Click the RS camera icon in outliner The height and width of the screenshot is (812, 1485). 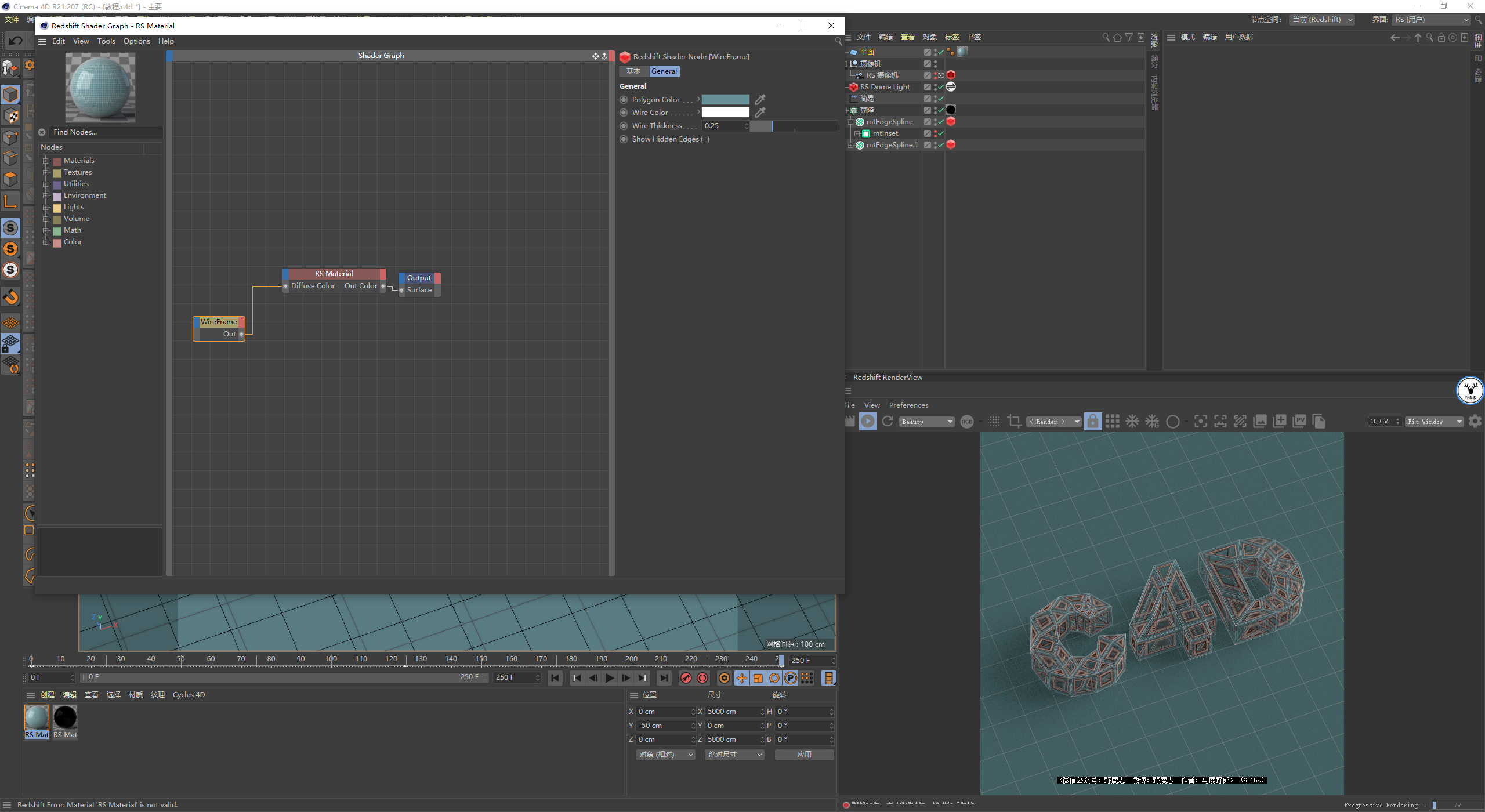951,75
